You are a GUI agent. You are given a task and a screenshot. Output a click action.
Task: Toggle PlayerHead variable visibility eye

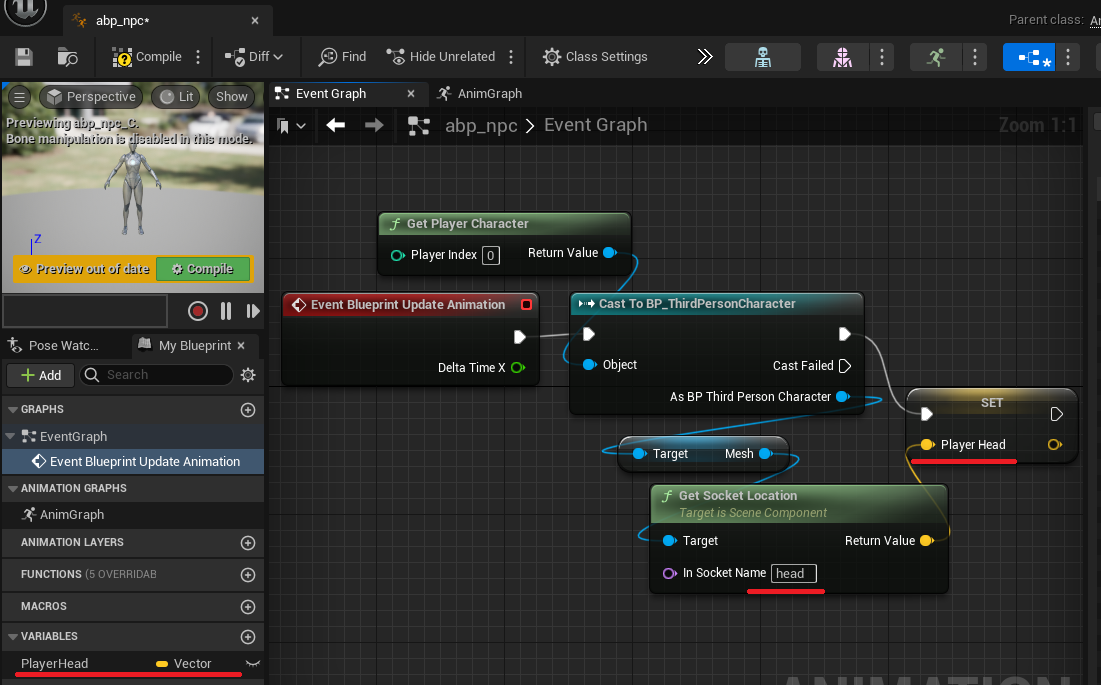tap(253, 663)
